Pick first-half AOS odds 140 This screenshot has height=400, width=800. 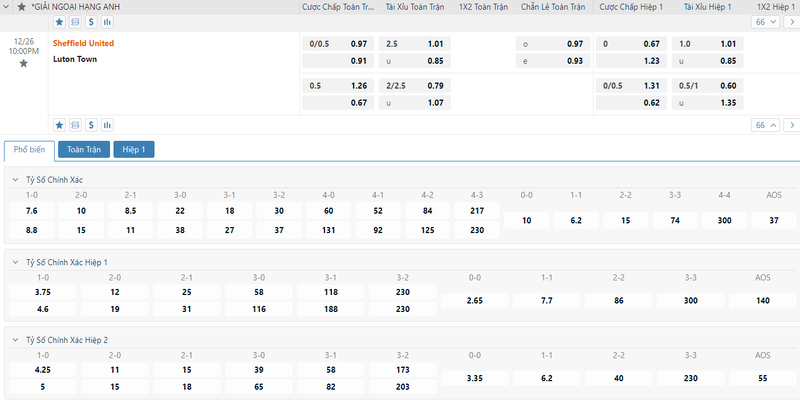click(763, 301)
